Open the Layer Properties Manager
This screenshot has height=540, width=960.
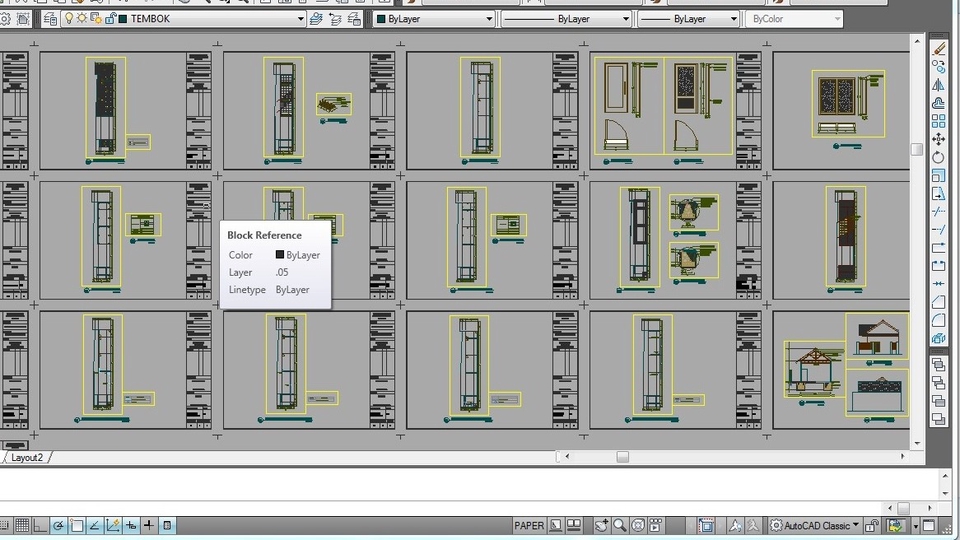click(x=50, y=19)
